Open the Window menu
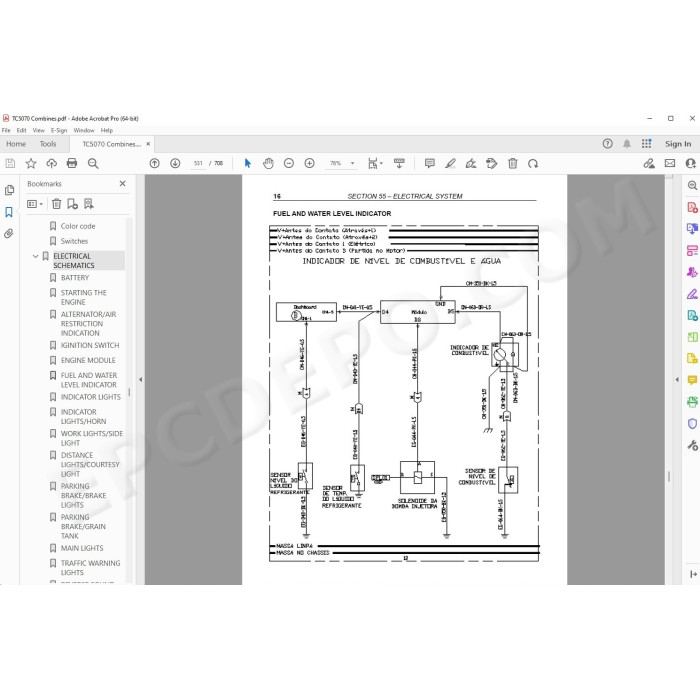 84,130
